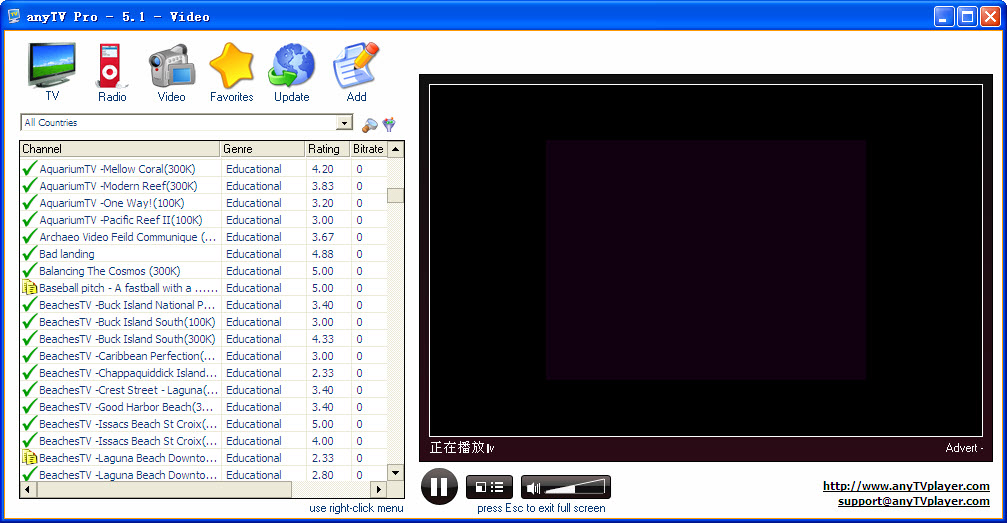Select the Bad landing channel

pos(67,254)
